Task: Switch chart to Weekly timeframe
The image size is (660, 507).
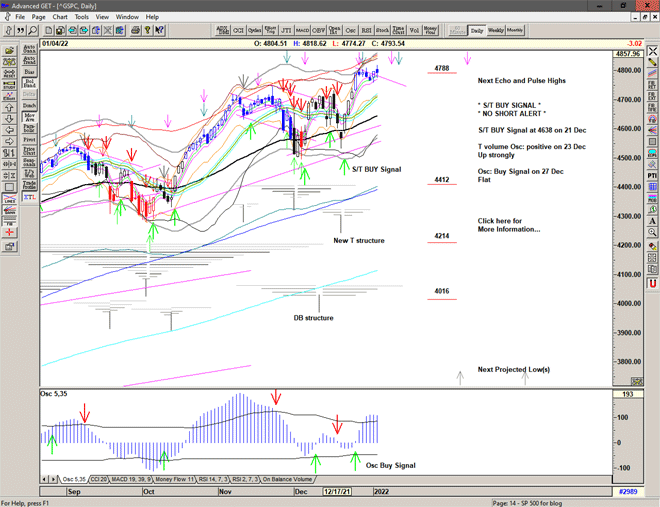Action: [x=496, y=31]
